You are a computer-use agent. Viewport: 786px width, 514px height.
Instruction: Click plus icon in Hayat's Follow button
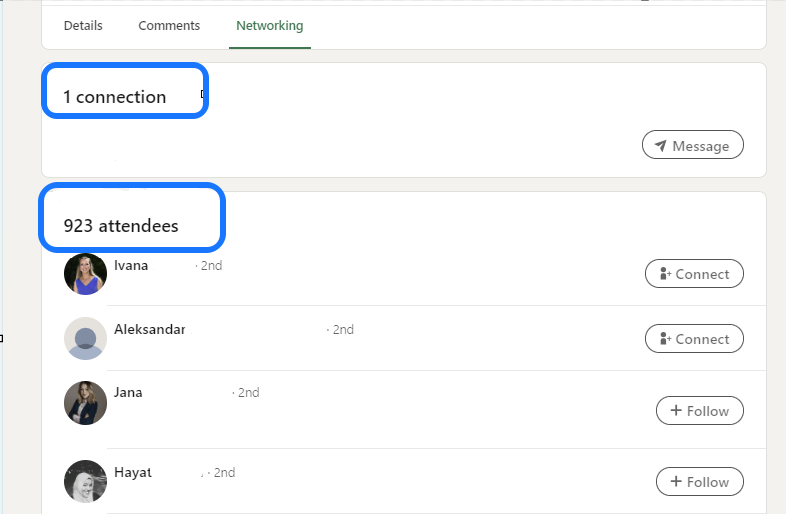[x=676, y=482]
